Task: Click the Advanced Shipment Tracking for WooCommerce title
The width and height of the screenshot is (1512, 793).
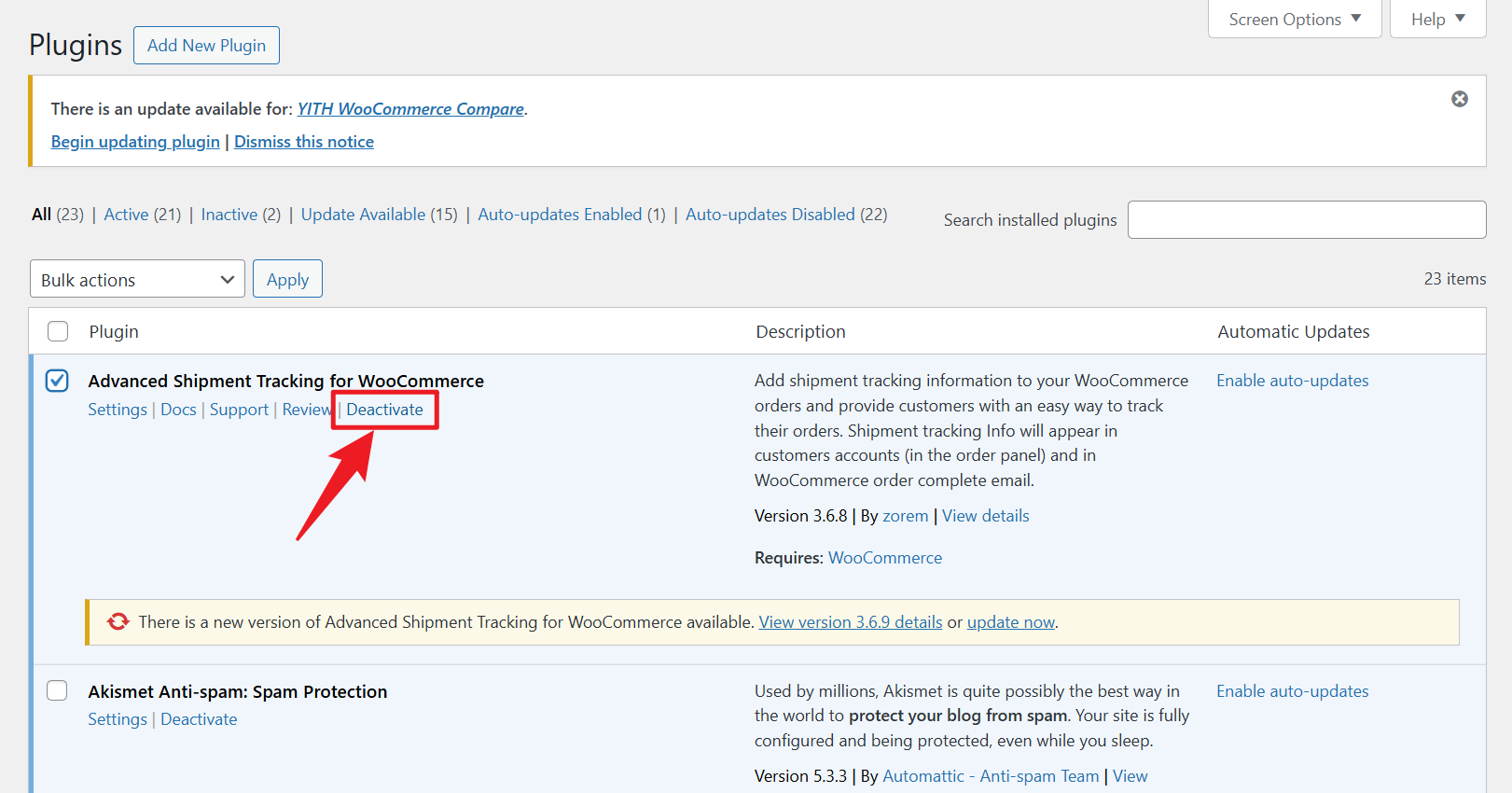Action: 286,381
